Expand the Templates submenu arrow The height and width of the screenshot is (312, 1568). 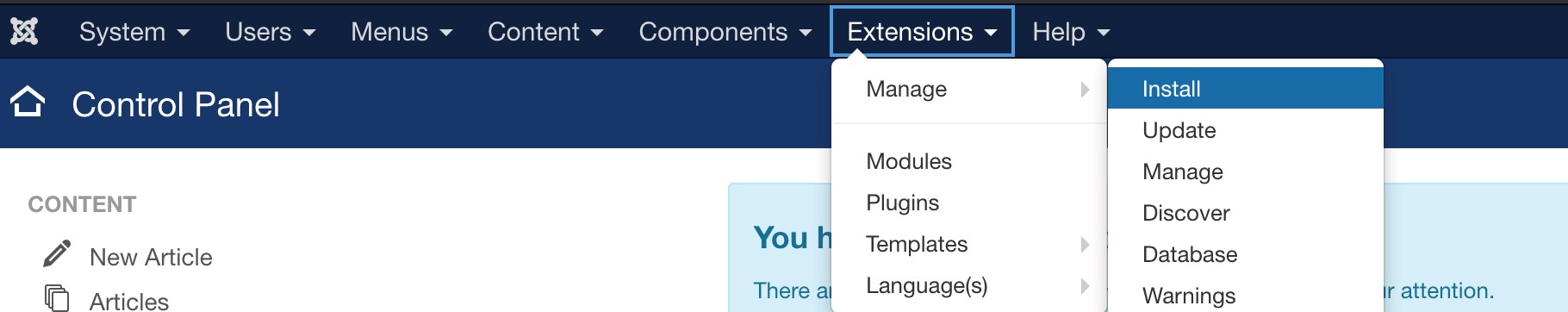(1085, 245)
